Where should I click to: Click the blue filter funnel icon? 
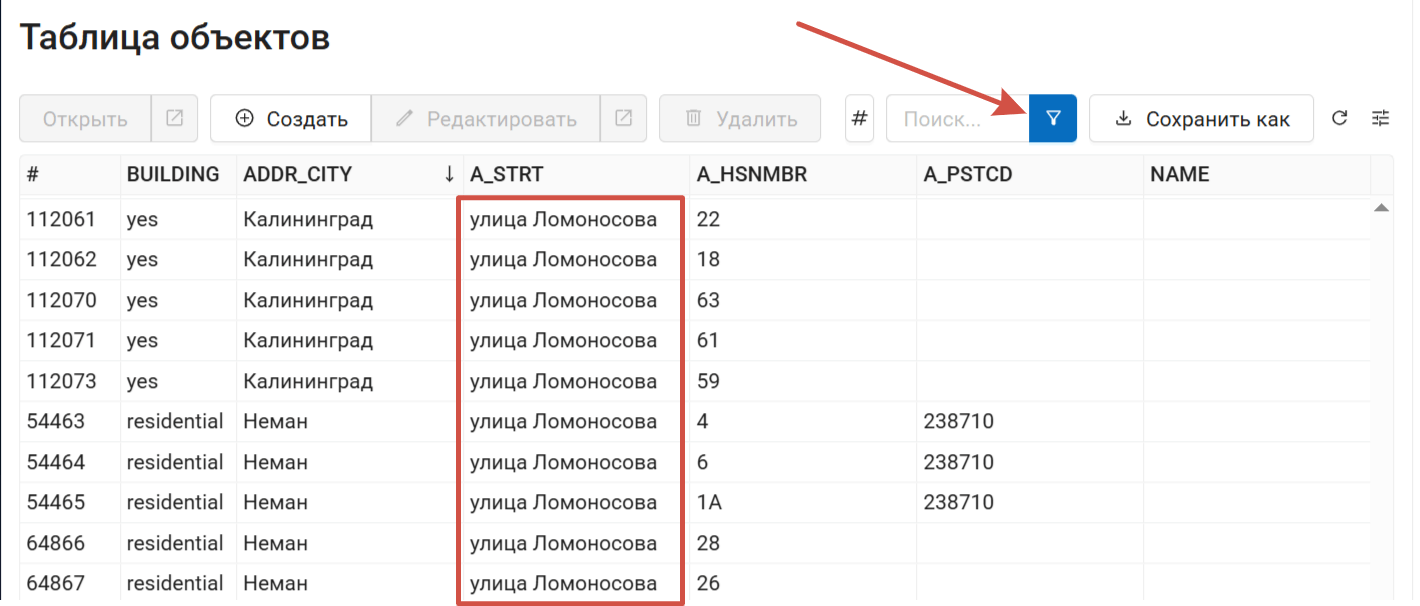click(1052, 119)
